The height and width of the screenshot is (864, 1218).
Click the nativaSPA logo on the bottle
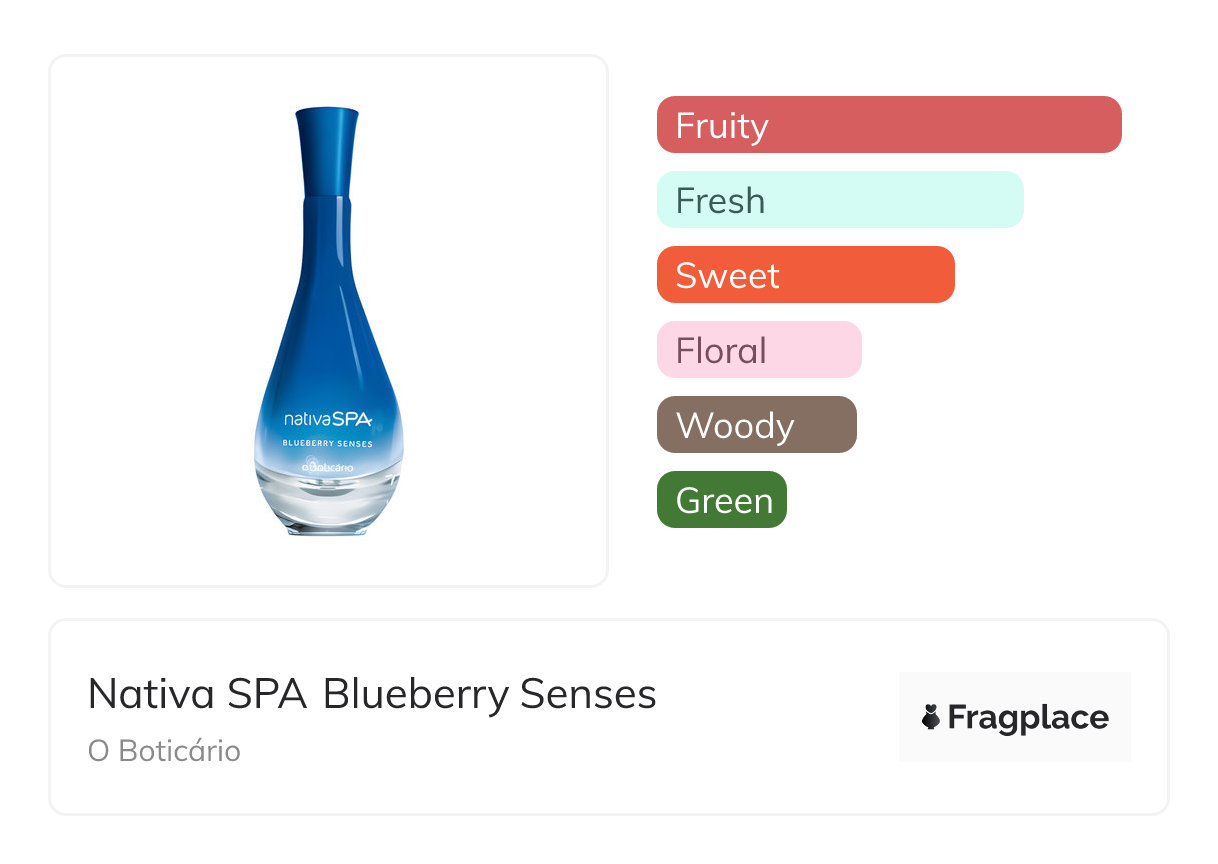tap(328, 420)
